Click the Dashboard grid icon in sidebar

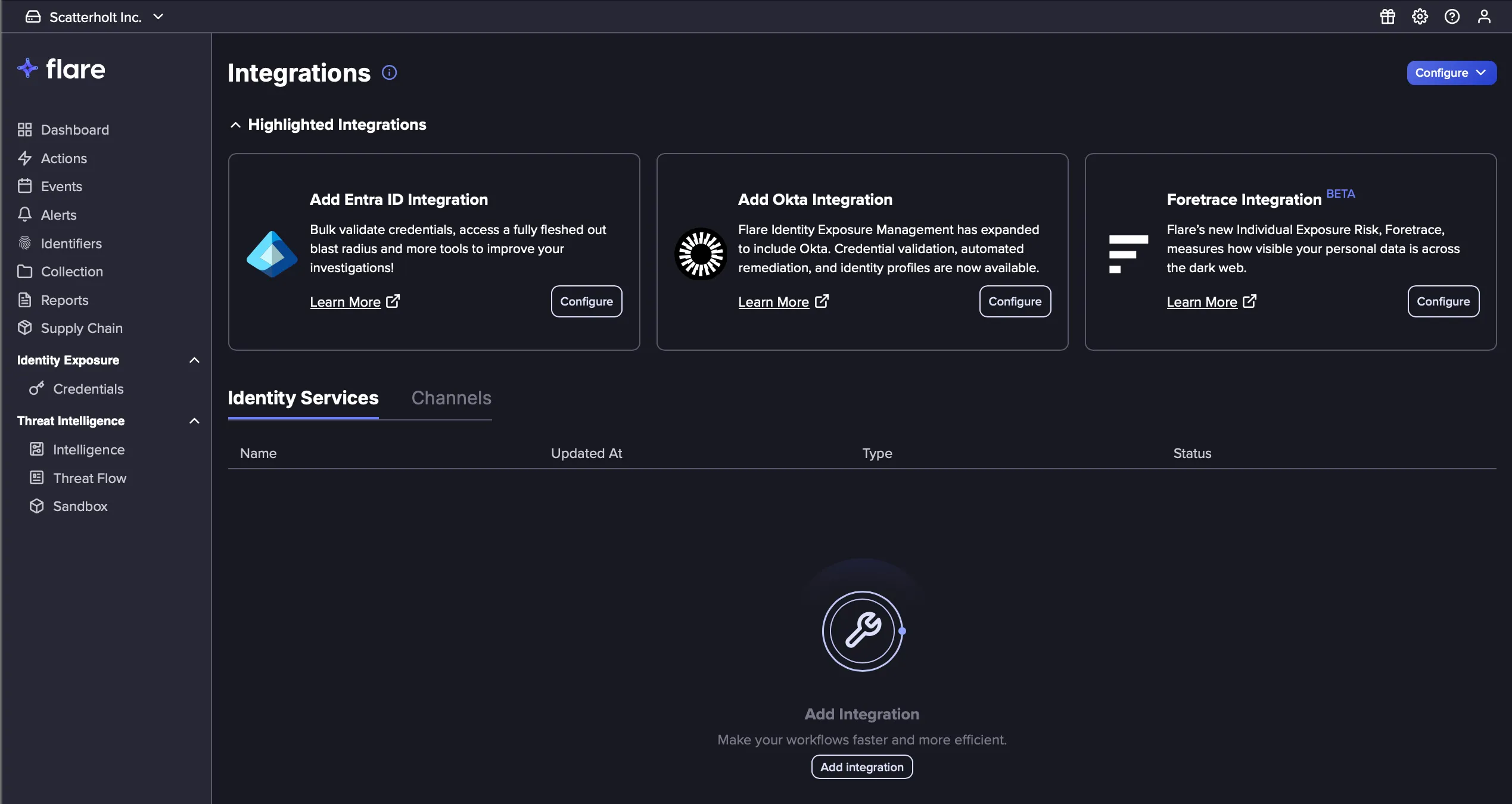[24, 130]
